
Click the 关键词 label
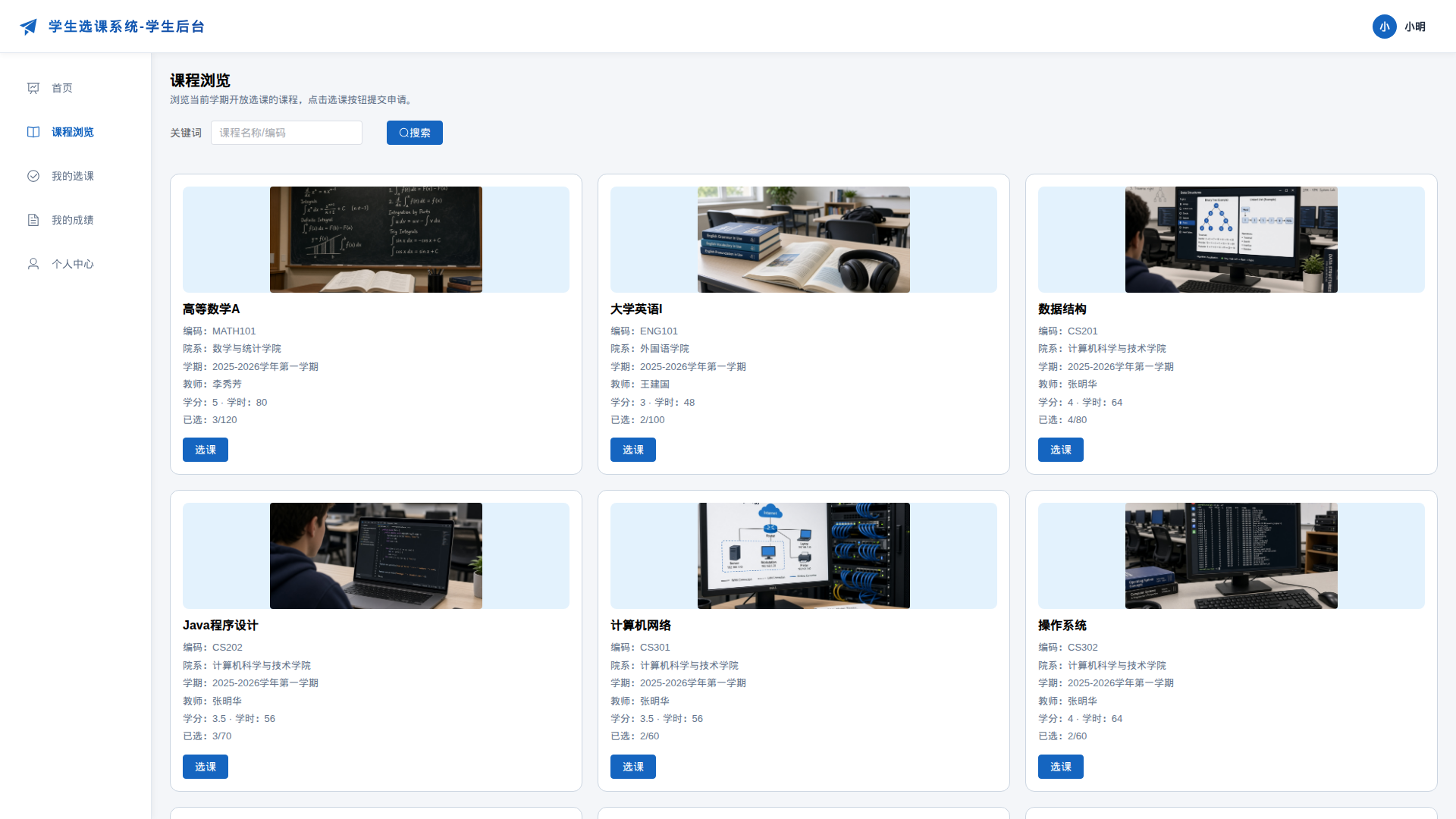coord(186,133)
